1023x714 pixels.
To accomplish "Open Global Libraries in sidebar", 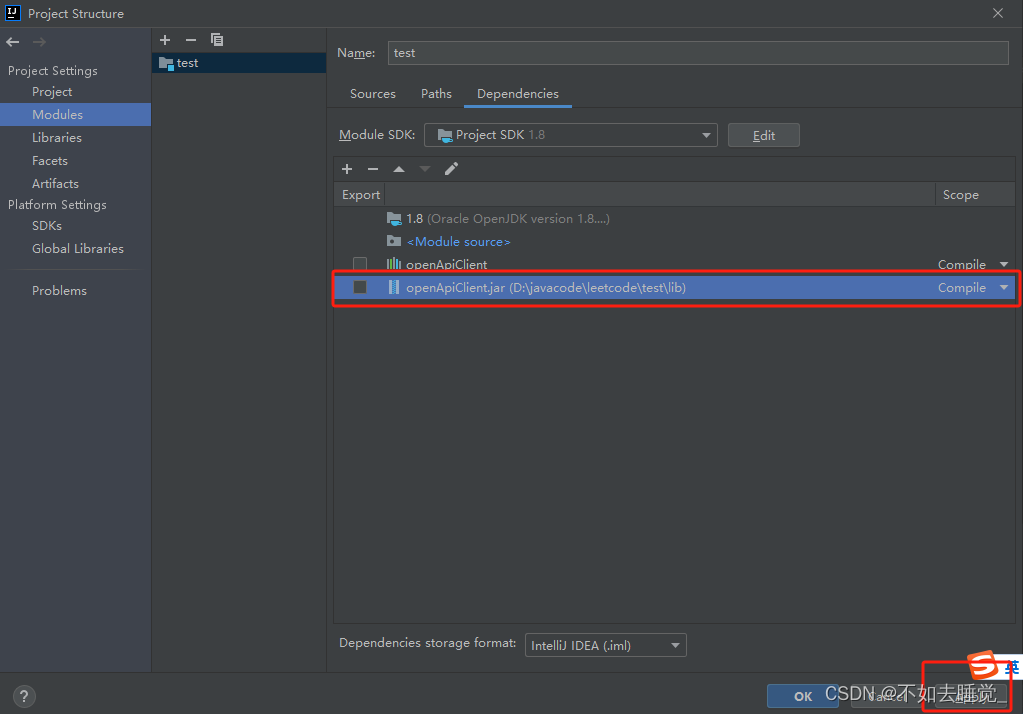I will (x=78, y=249).
